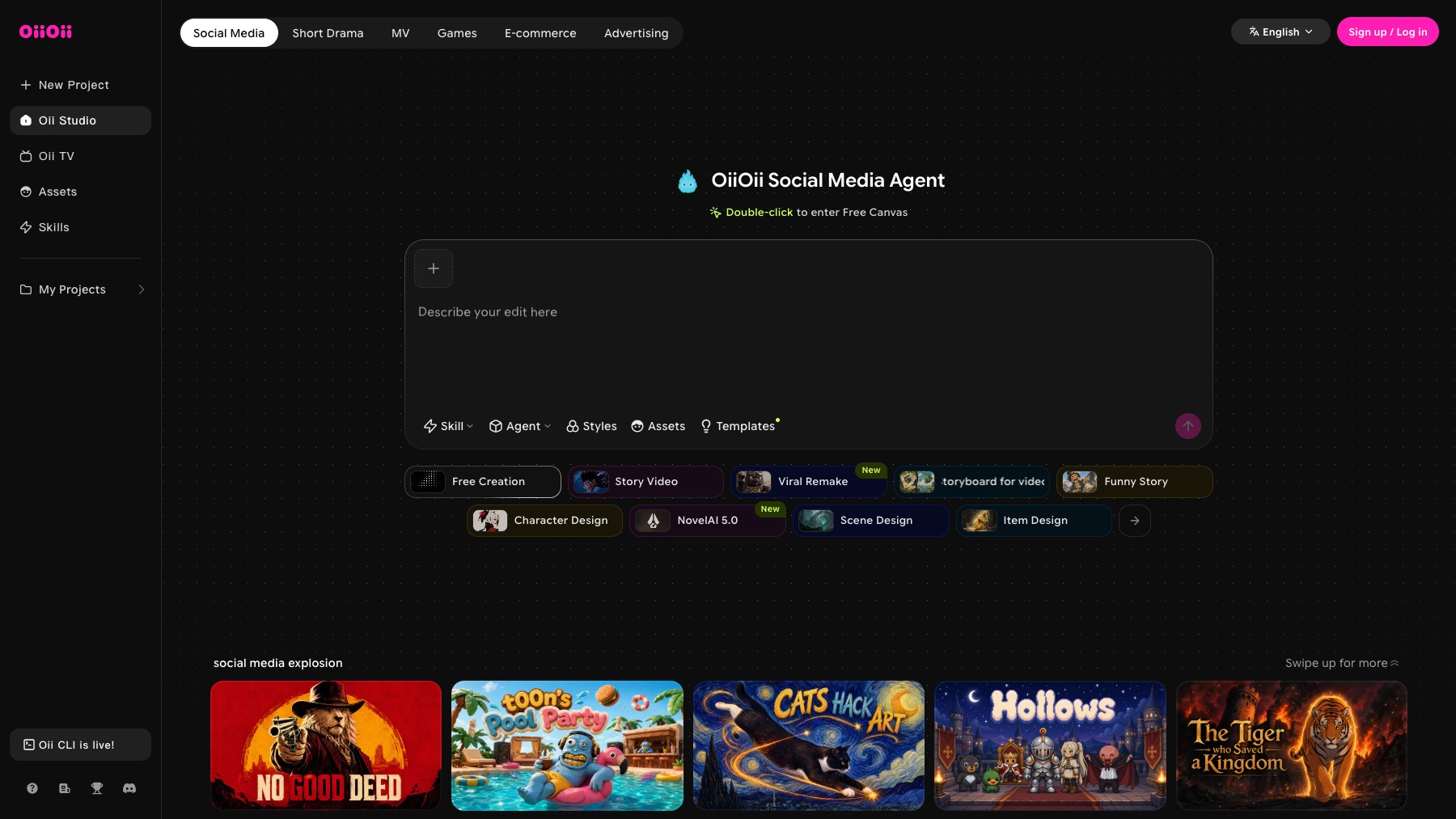1456x819 pixels.
Task: Expand the Skill dropdown
Action: point(448,426)
